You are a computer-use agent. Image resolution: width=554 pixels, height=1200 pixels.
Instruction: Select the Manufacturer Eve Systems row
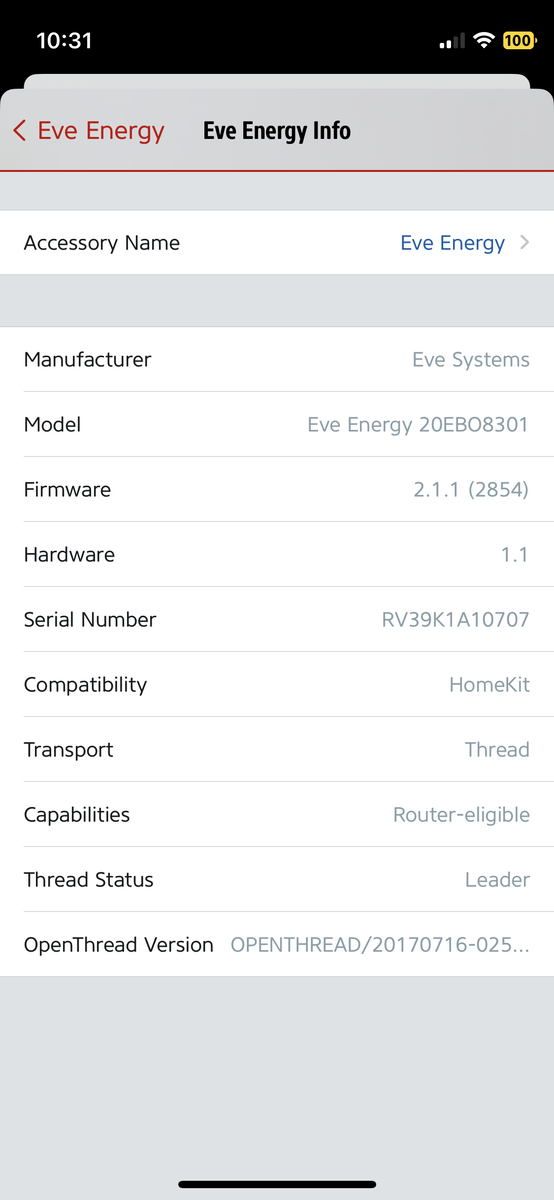point(277,359)
